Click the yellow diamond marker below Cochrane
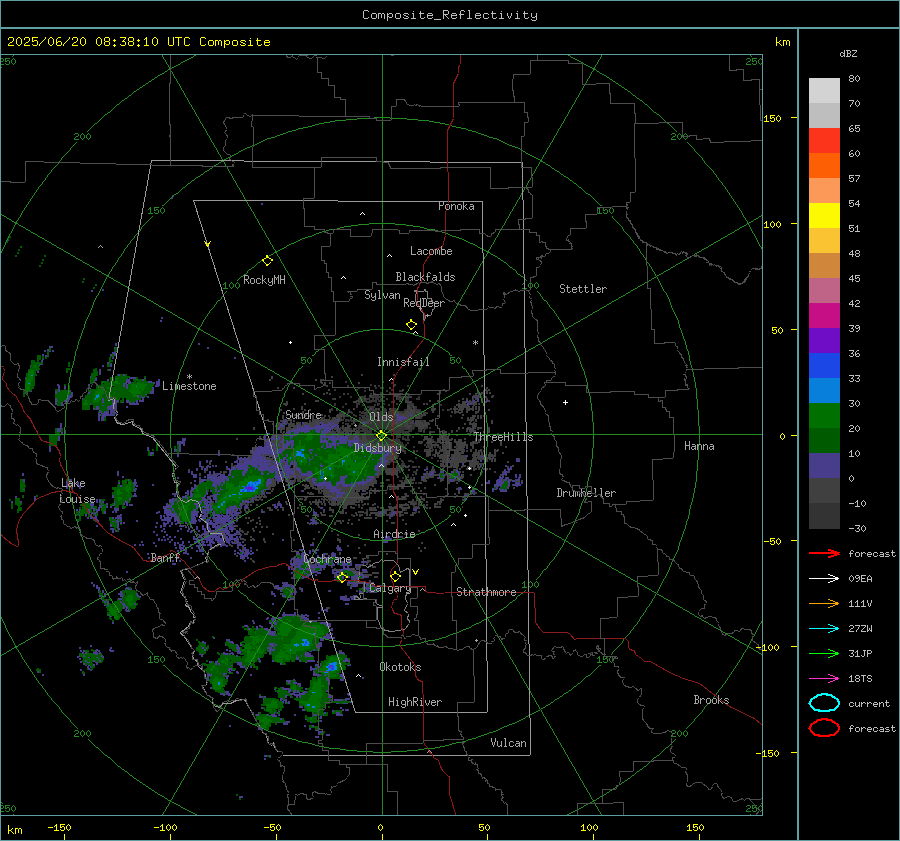This screenshot has width=900, height=841. 342,577
